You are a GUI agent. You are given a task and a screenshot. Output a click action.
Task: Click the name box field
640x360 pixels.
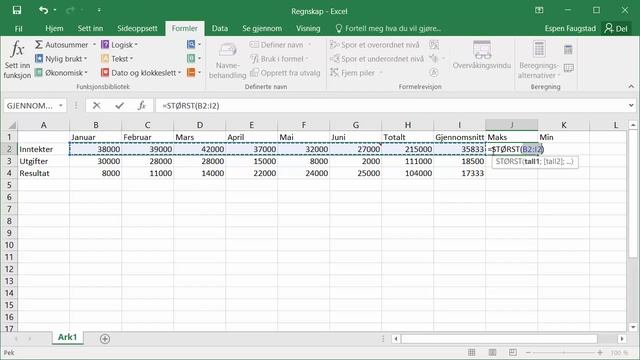coord(31,106)
